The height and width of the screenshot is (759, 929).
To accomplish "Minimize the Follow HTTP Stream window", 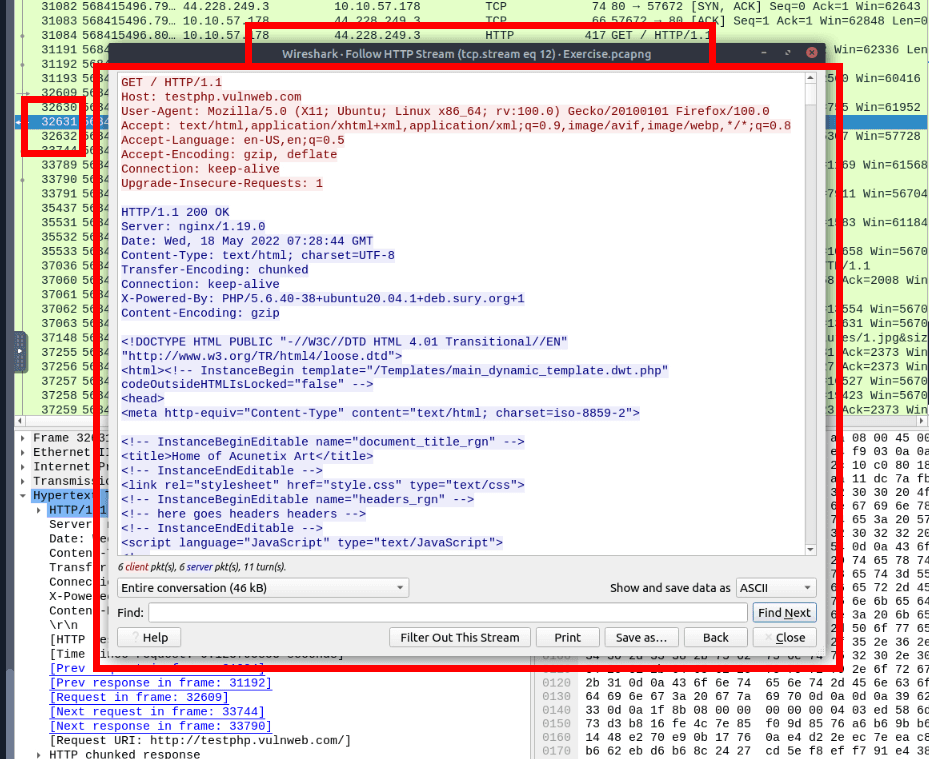I will click(x=765, y=53).
